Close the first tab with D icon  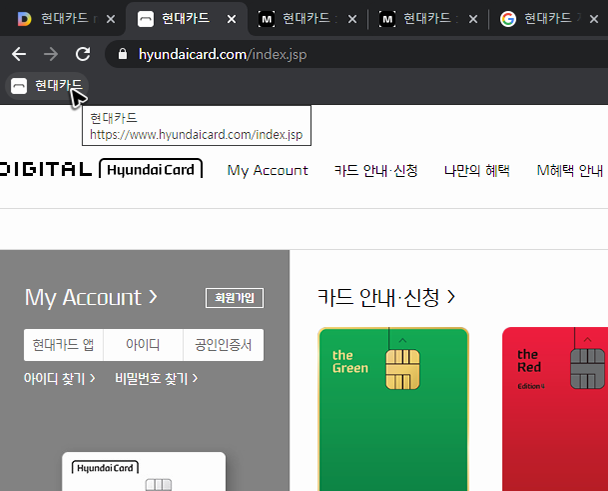tap(111, 19)
